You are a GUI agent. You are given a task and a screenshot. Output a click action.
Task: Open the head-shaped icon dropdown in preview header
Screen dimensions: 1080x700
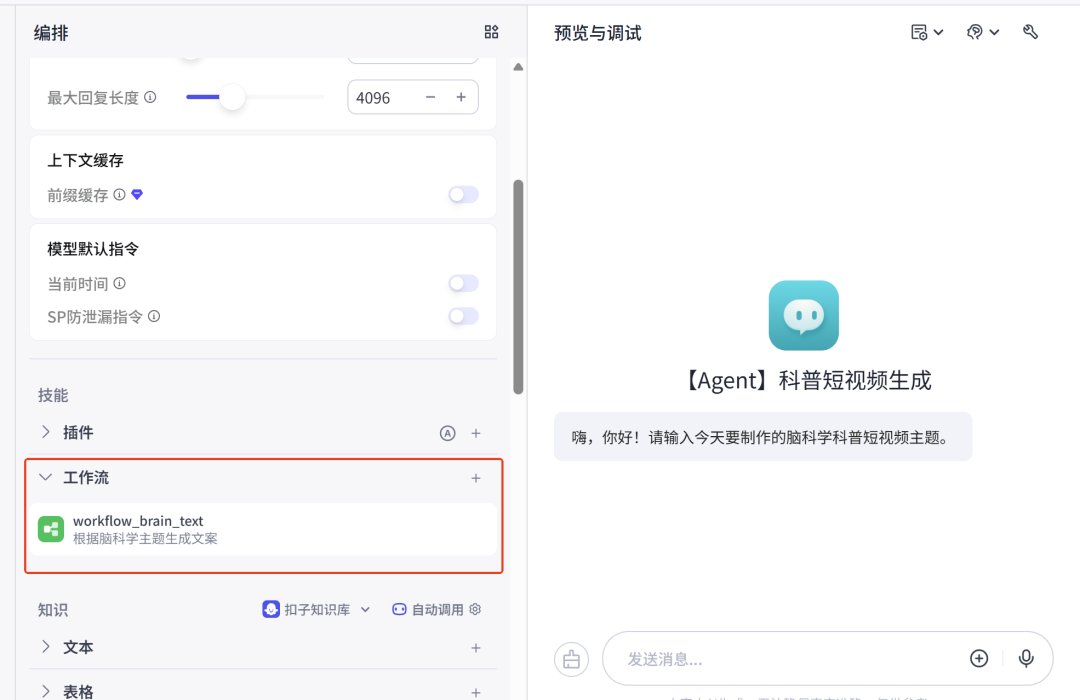tap(983, 32)
